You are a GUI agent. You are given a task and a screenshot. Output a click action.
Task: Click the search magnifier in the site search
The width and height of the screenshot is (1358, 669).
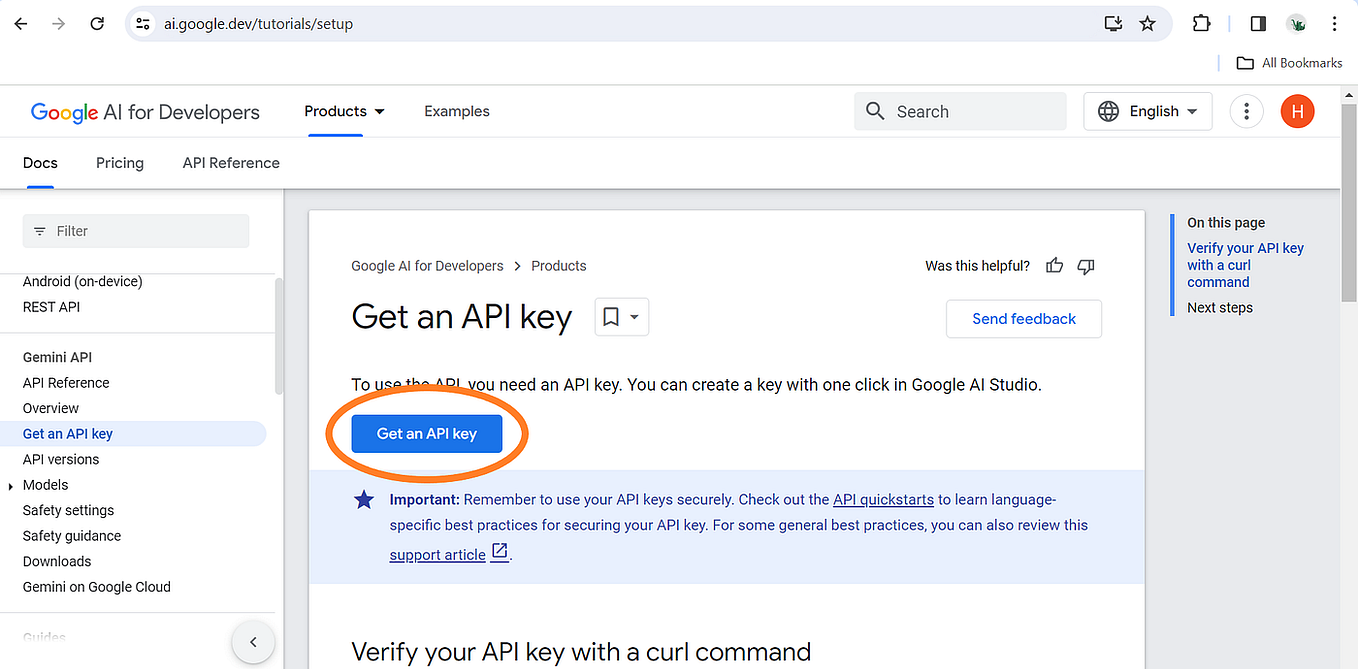coord(875,111)
